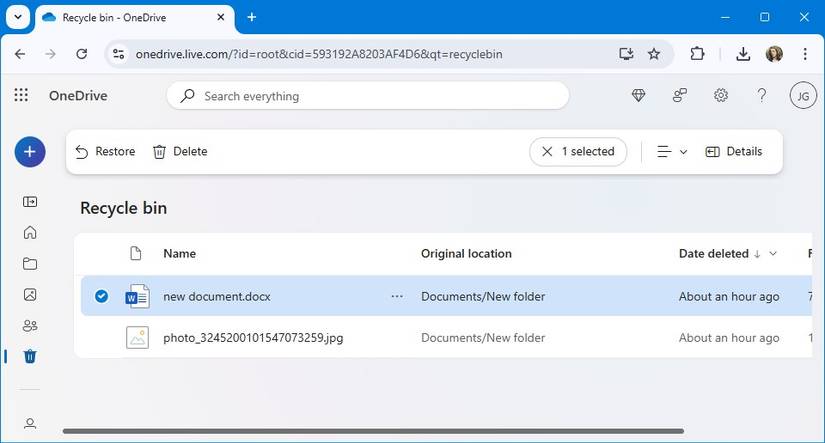Image resolution: width=825 pixels, height=443 pixels.
Task: Open a new browser tab
Action: [x=251, y=17]
